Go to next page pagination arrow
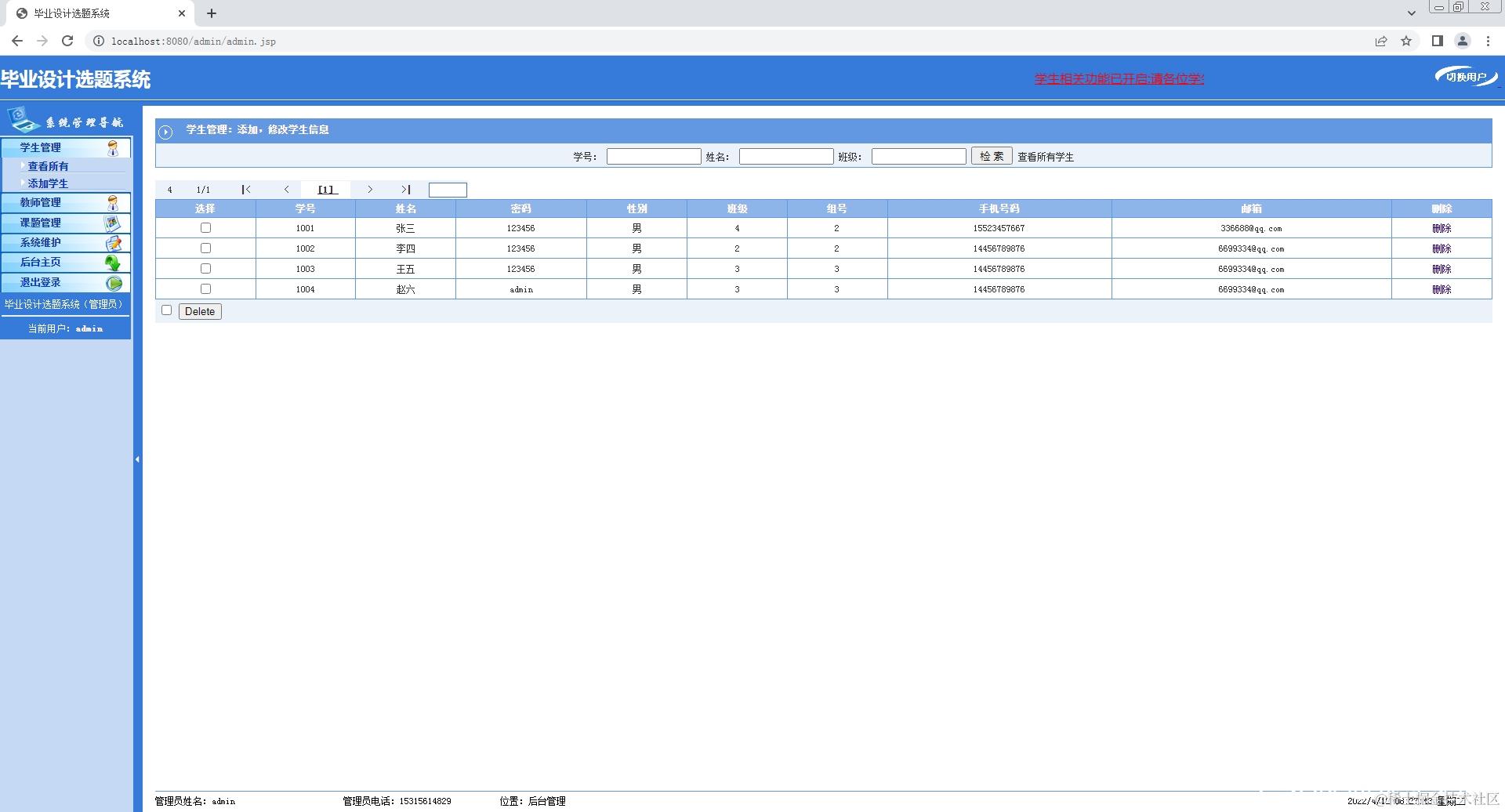Viewport: 1505px width, 812px height. [x=370, y=190]
